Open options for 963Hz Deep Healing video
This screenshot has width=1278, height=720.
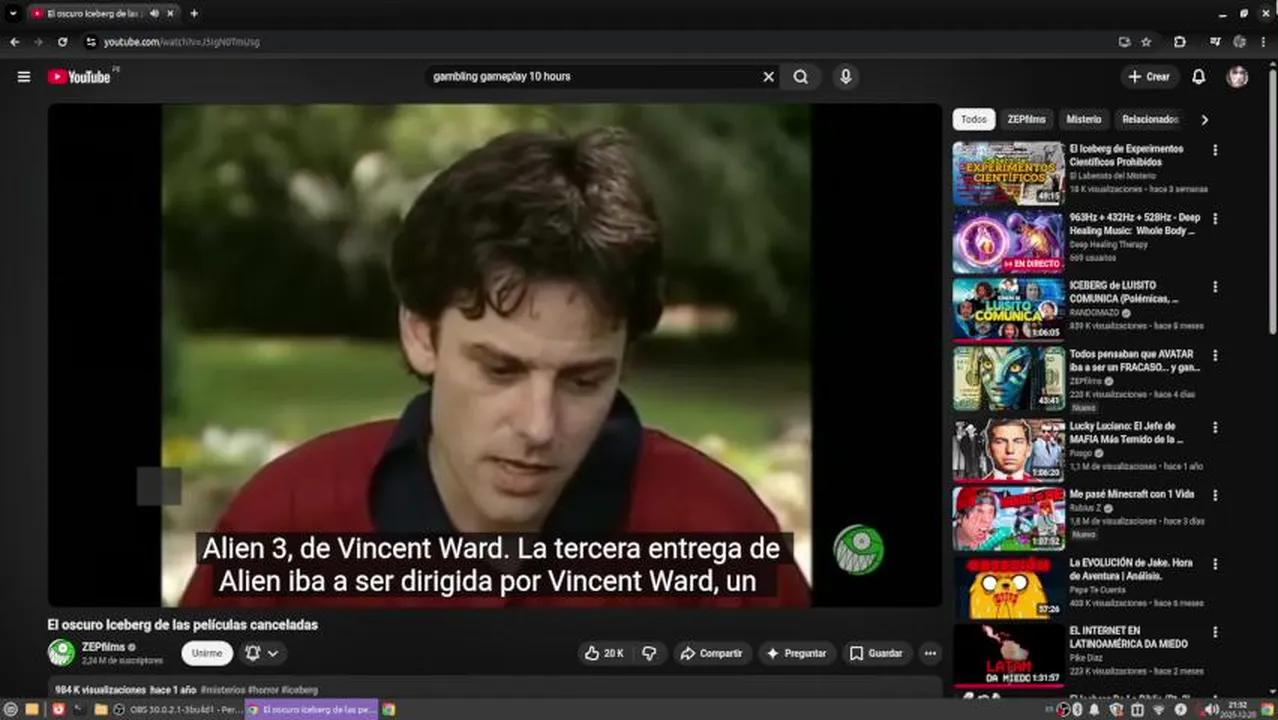[1215, 218]
